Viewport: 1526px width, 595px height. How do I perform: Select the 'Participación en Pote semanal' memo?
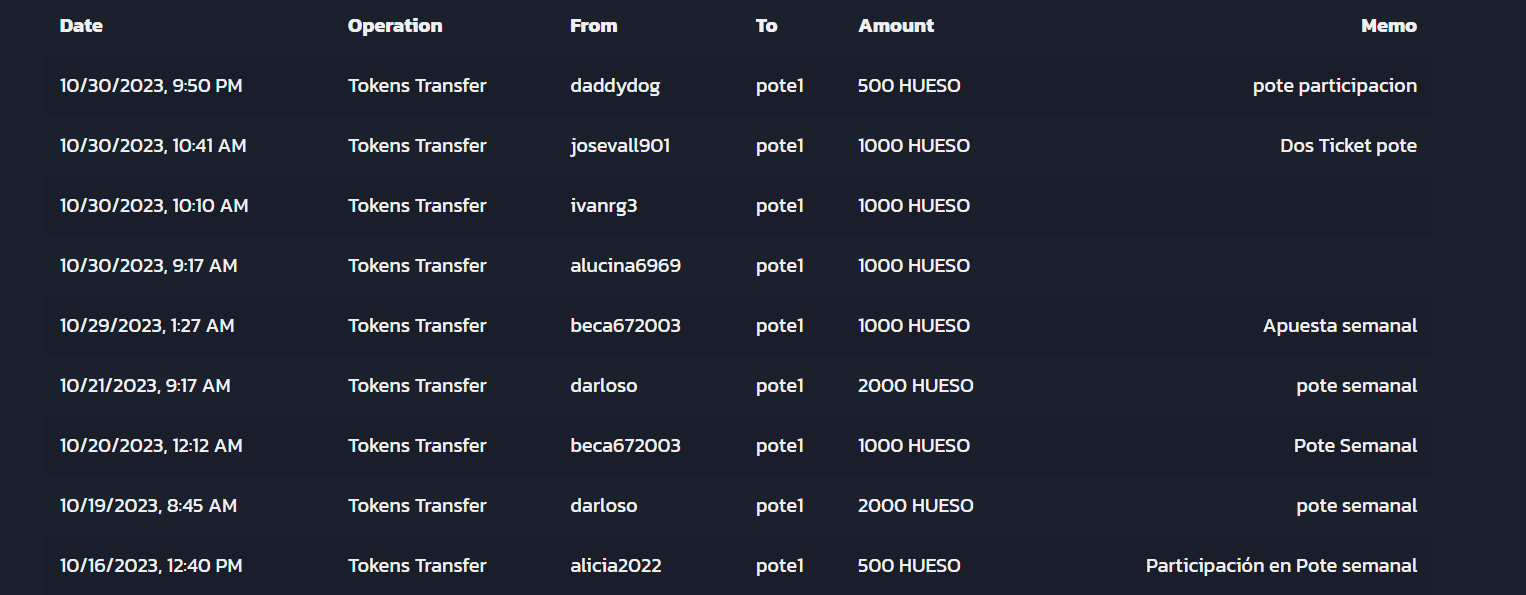[x=1281, y=566]
